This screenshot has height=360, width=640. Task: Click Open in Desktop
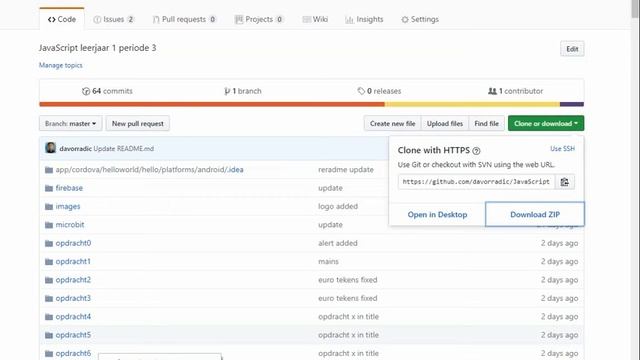pyautogui.click(x=437, y=215)
